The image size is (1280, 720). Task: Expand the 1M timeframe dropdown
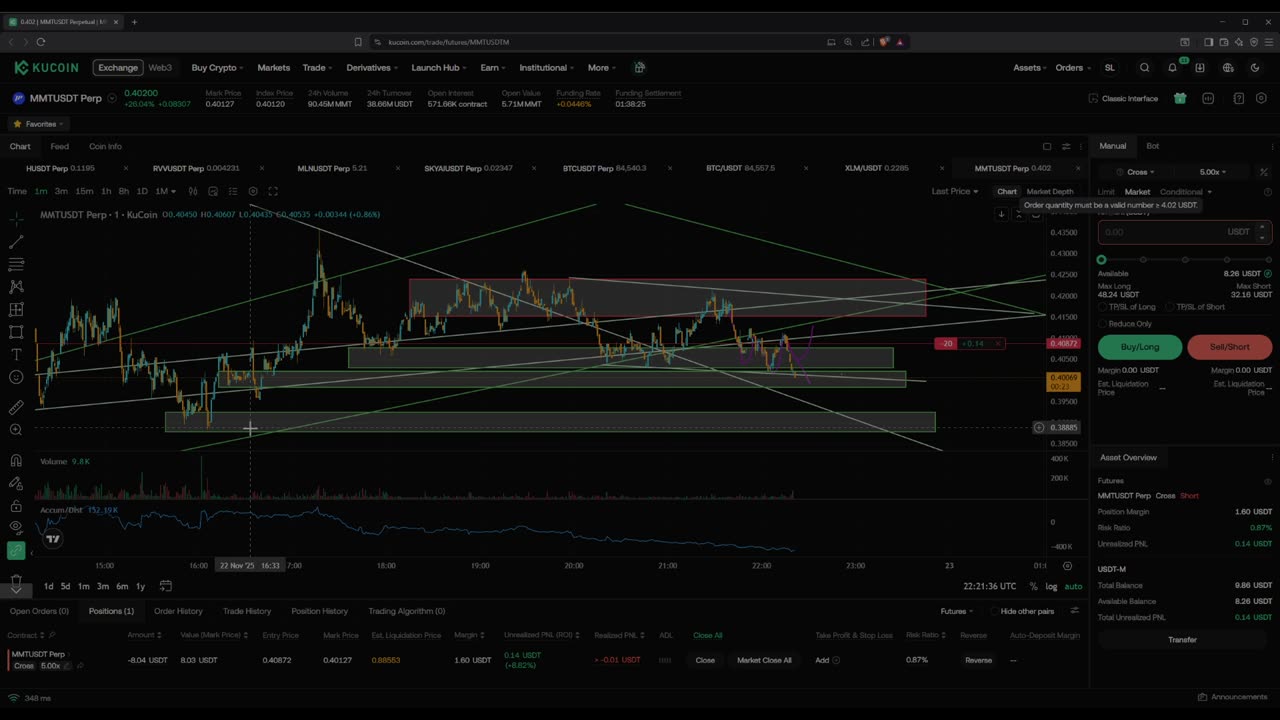(165, 191)
